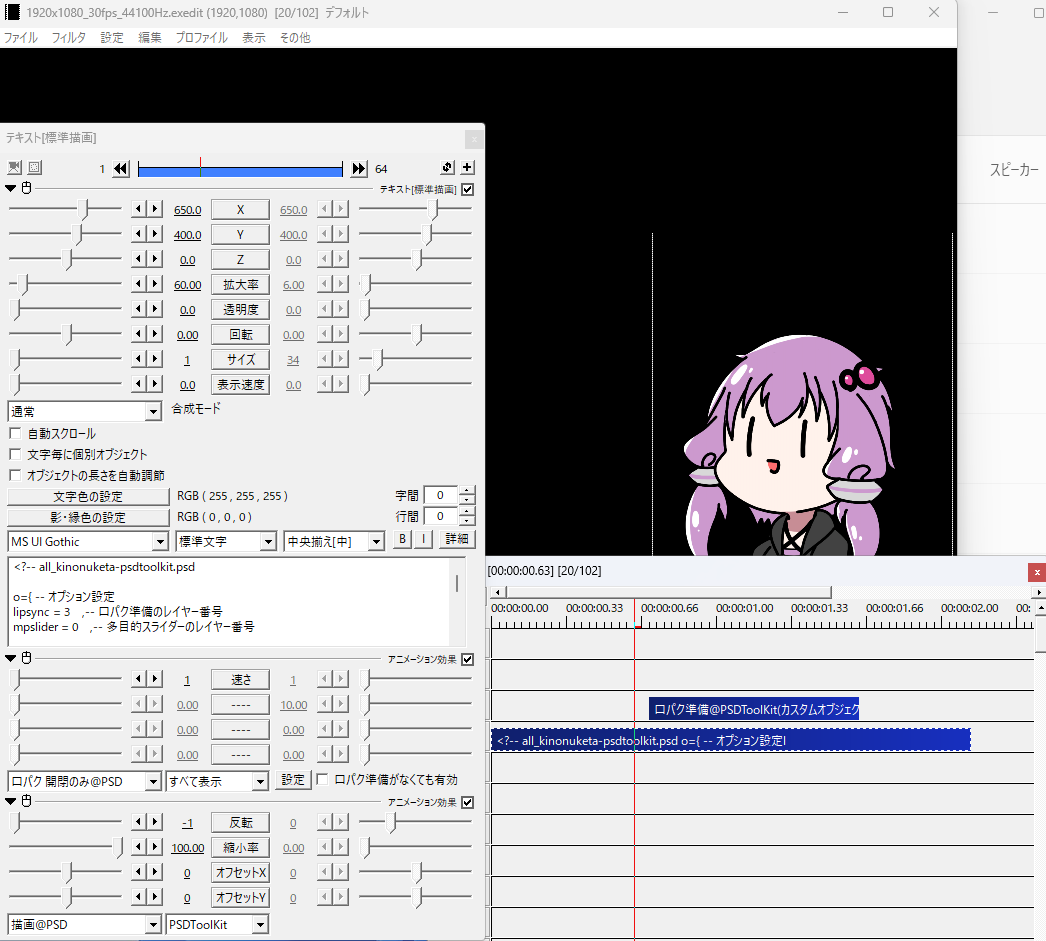Click the 詳細 button
Screen dimensions: 1046x941
[456, 539]
